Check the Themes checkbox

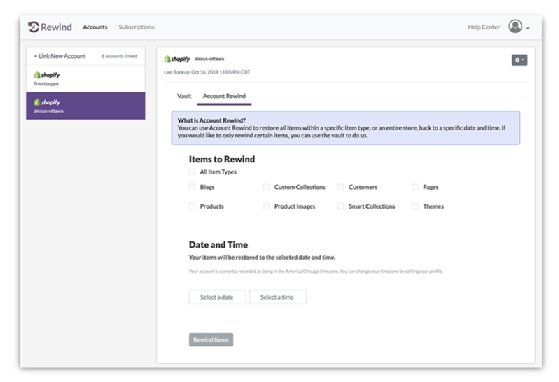pos(415,206)
